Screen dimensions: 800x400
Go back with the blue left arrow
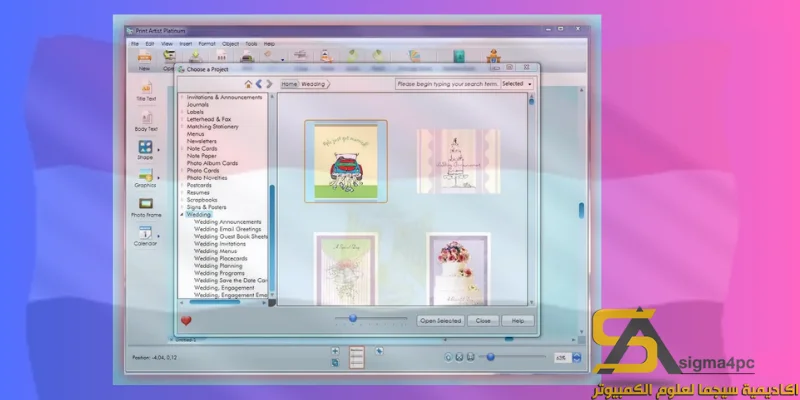coord(259,84)
